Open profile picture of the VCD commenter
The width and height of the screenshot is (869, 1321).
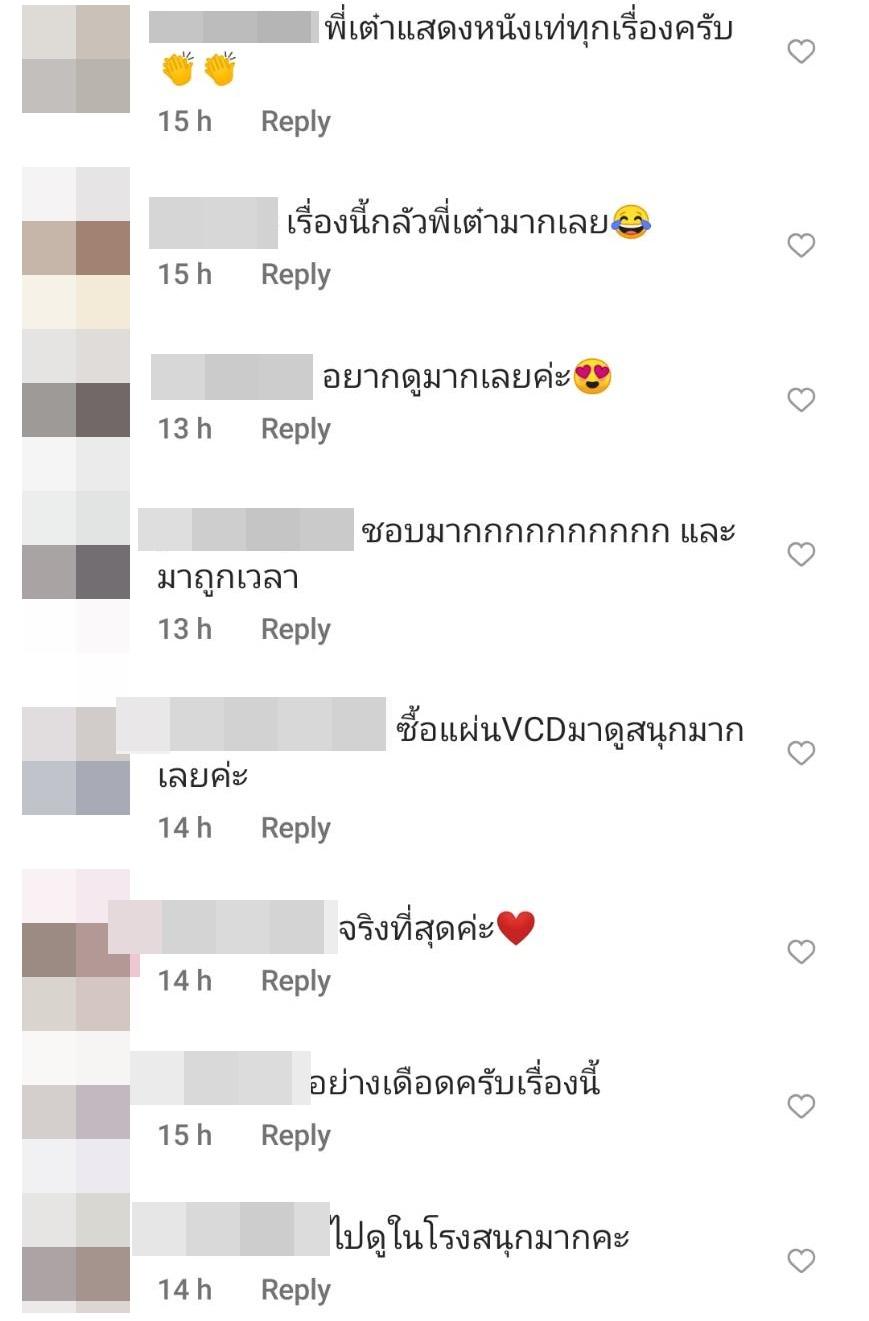[x=76, y=761]
